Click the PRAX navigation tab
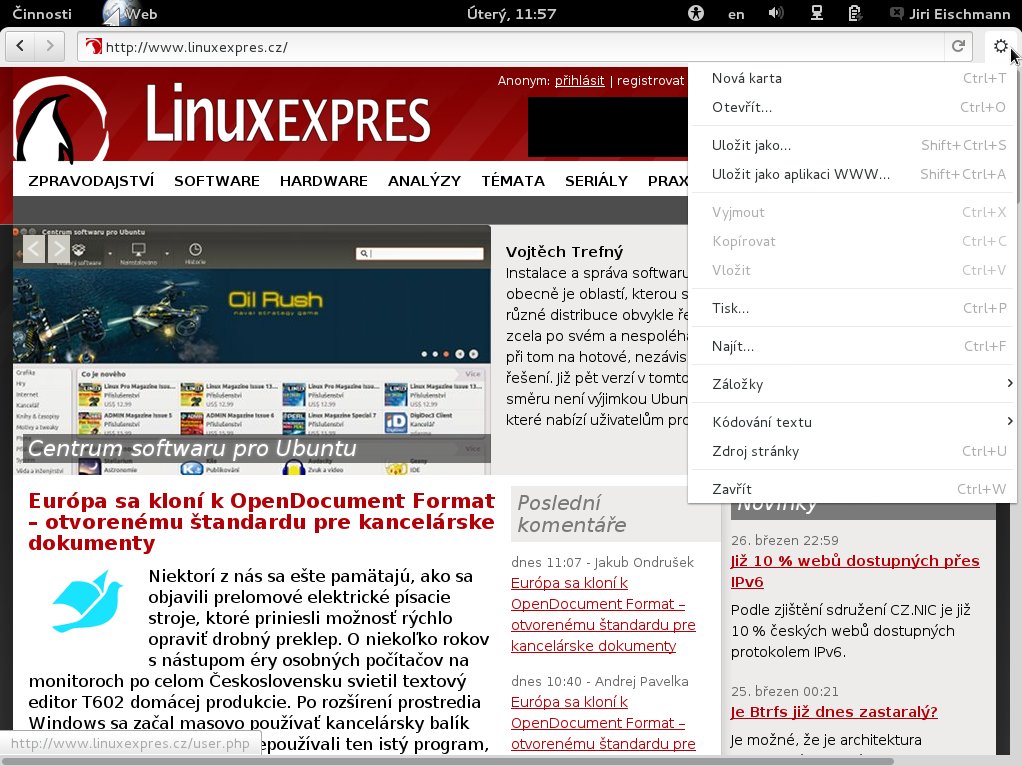 click(667, 181)
